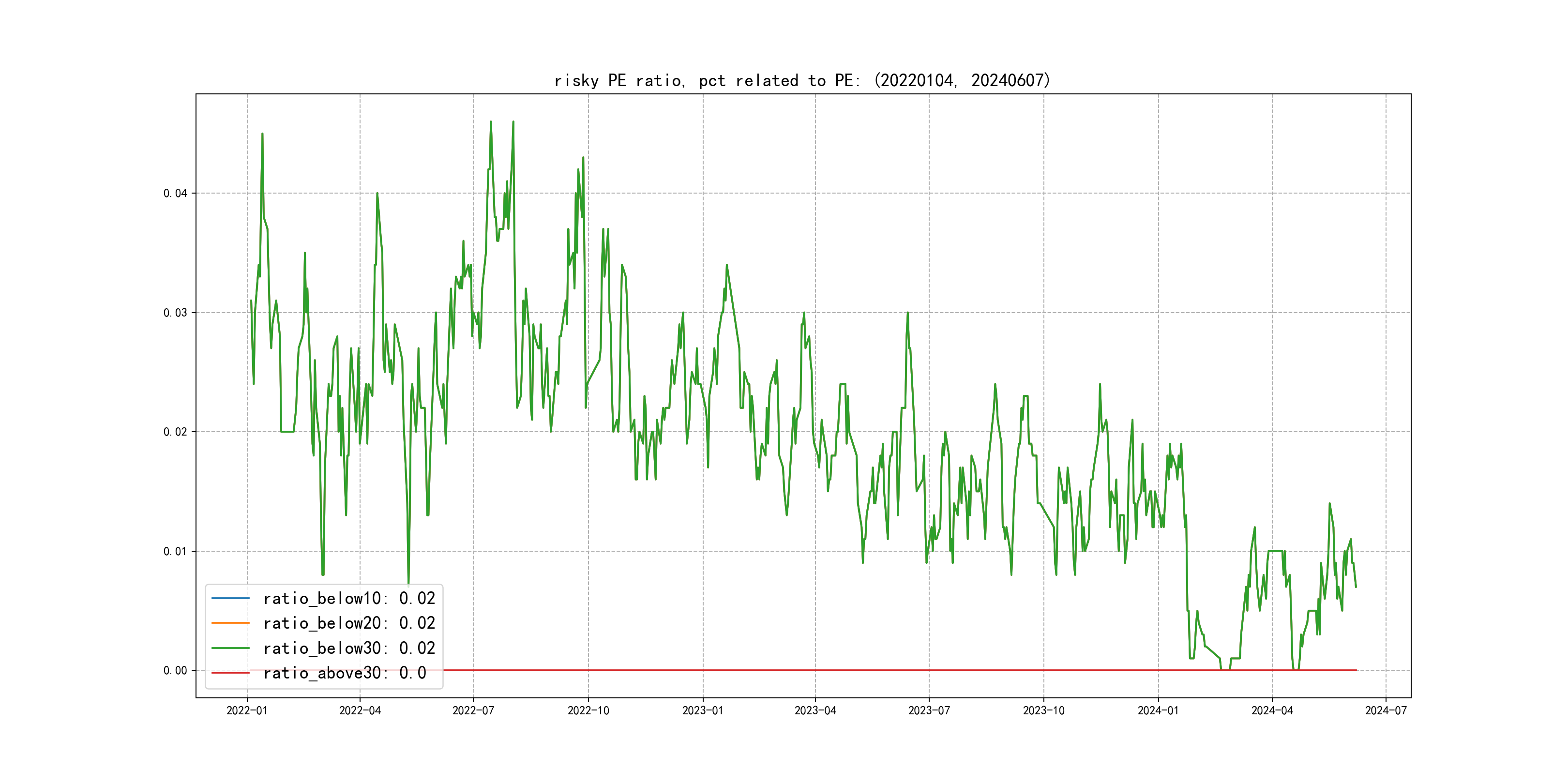Select the ratio_below10: 0.02 legend label

tap(349, 598)
